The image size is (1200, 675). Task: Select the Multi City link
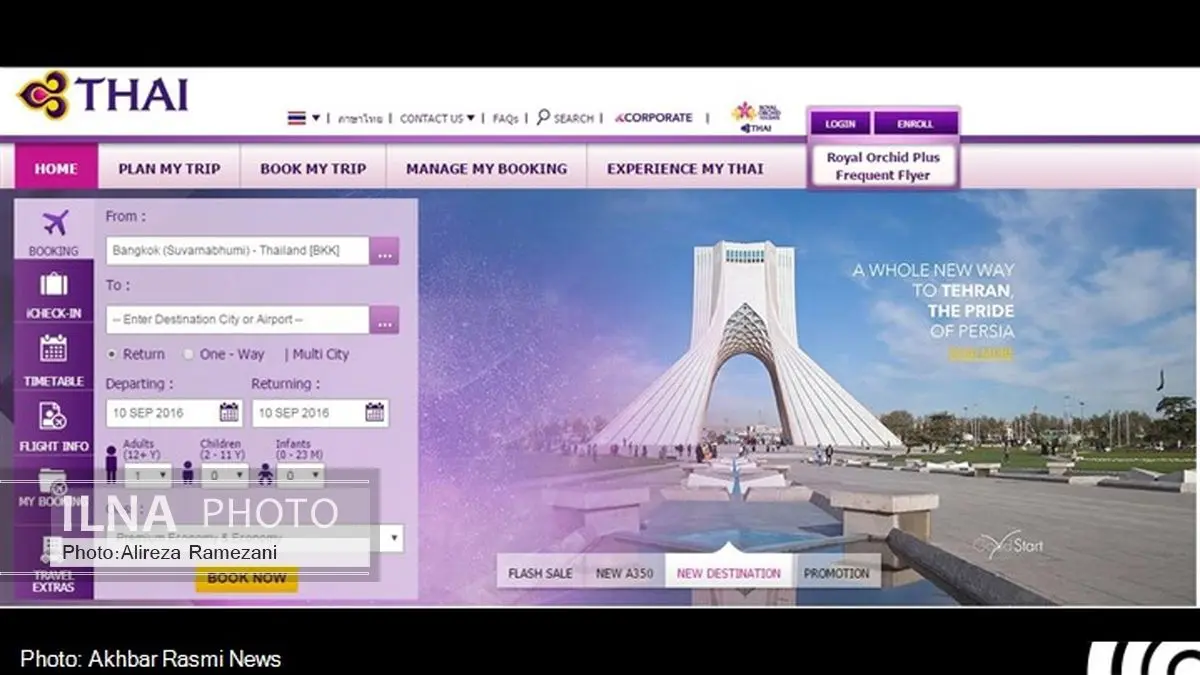point(320,354)
